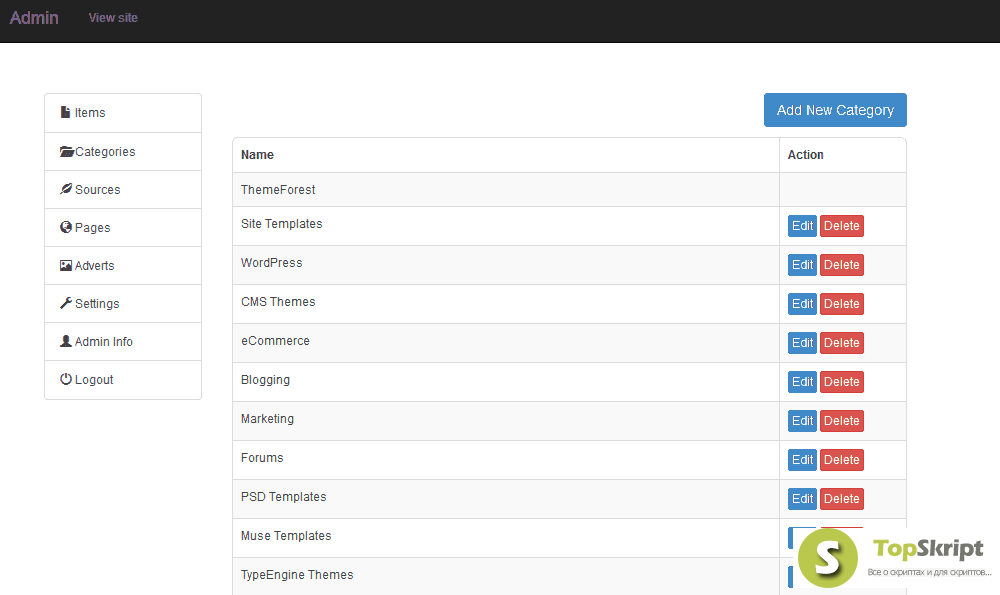The height and width of the screenshot is (595, 1000).
Task: Click the Blogging name cell
Action: click(x=506, y=381)
